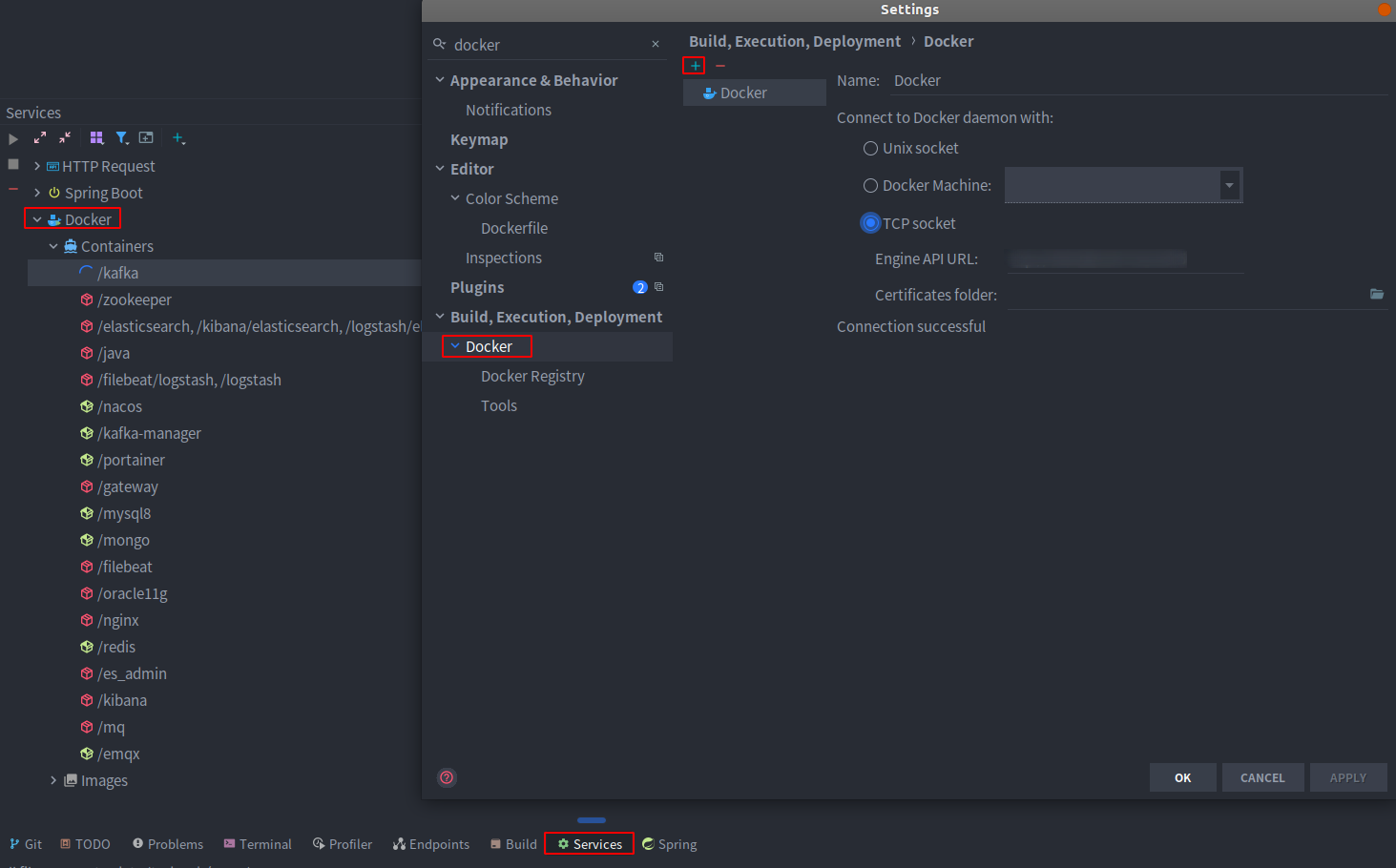The width and height of the screenshot is (1396, 868).
Task: Open Notifications settings
Action: (x=509, y=110)
